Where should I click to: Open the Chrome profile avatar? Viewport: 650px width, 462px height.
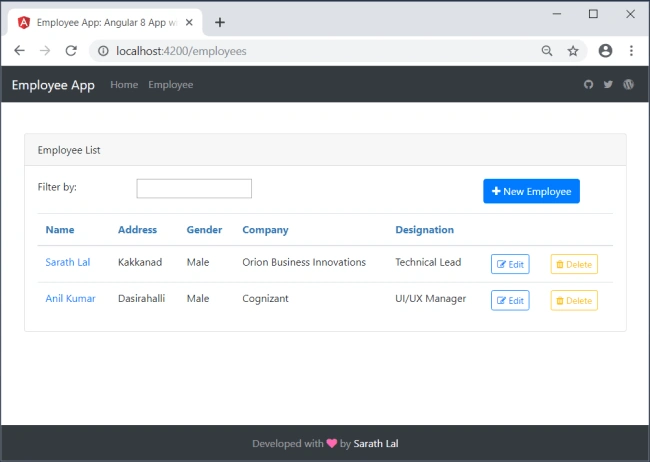coord(605,51)
